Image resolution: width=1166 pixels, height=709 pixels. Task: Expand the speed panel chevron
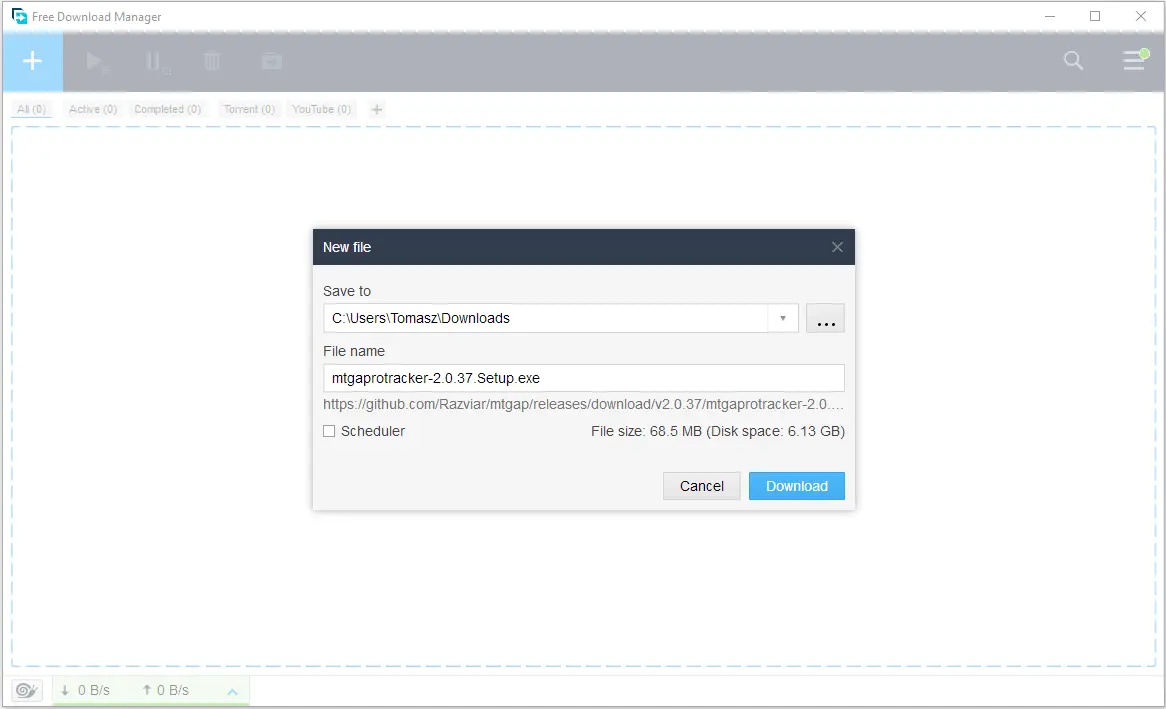click(232, 691)
